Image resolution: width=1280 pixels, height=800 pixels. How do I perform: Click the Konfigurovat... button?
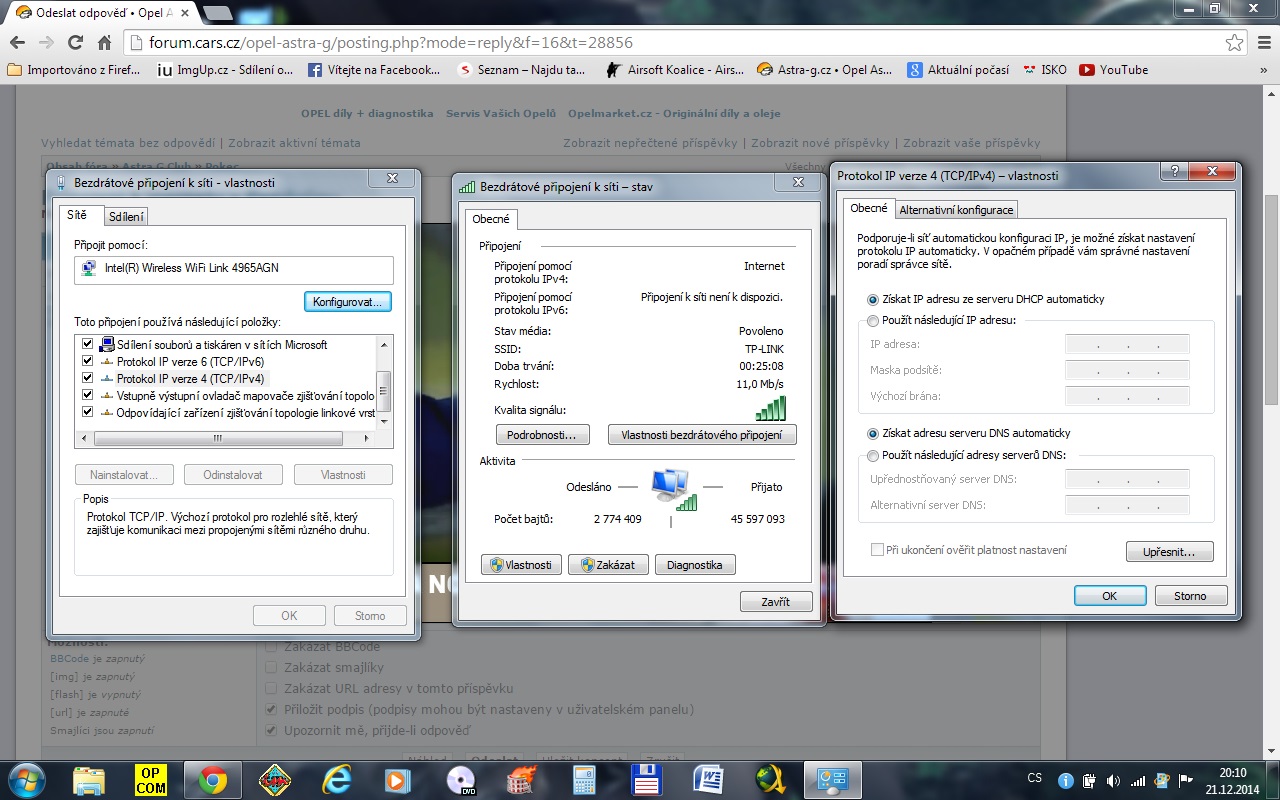pyautogui.click(x=348, y=301)
